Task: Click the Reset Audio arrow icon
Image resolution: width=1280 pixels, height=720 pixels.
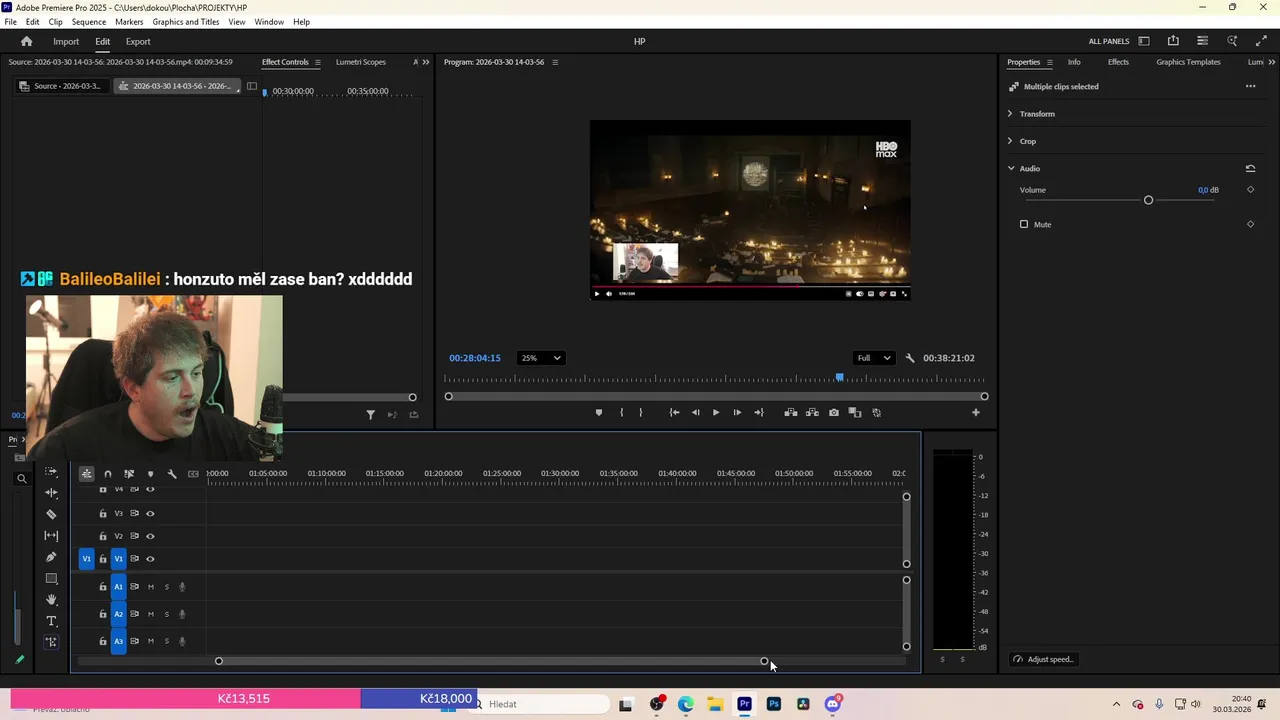Action: pyautogui.click(x=1250, y=168)
